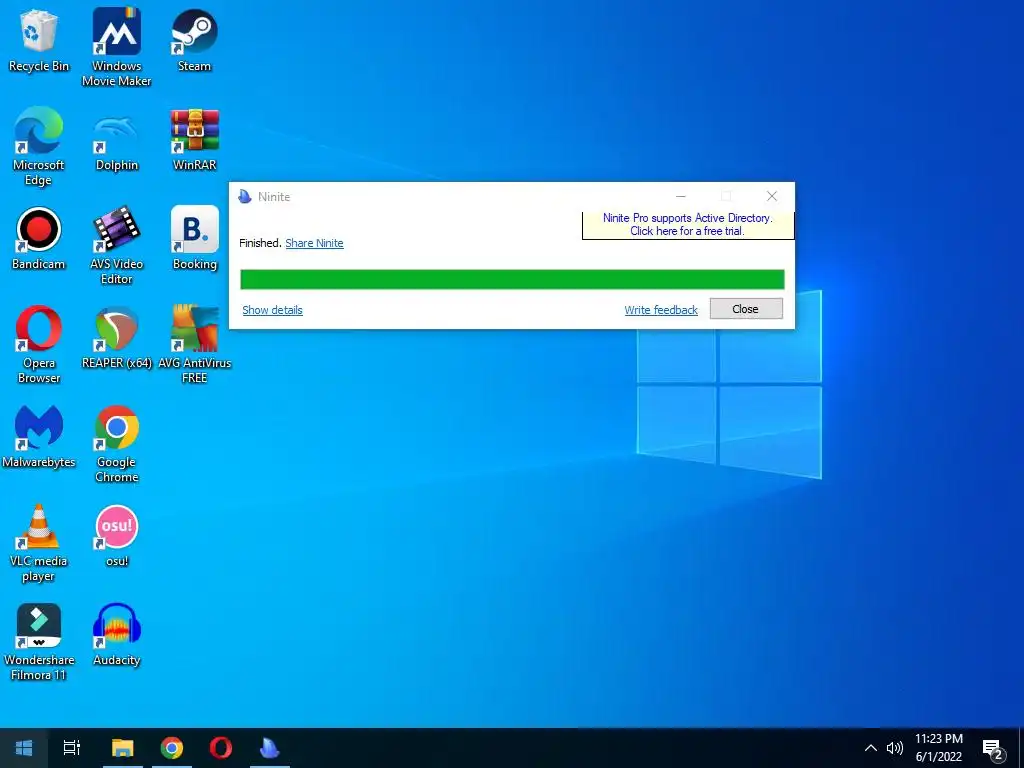Screen dimensions: 1024x768
Task: Select the WinRAR desktop shortcut
Action: 194,140
